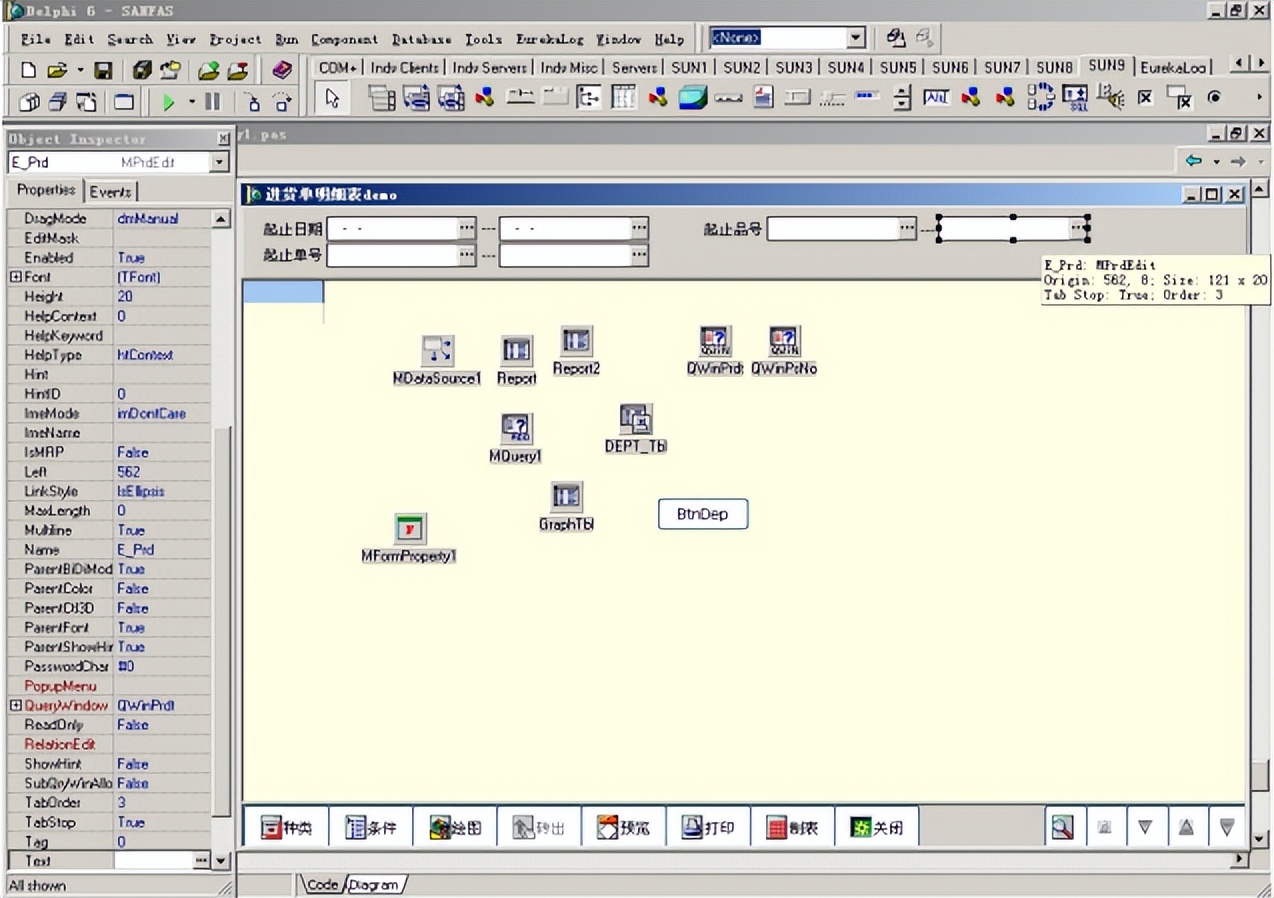The width and height of the screenshot is (1274, 898).
Task: Select the DEPT_Tb component icon
Action: point(635,419)
